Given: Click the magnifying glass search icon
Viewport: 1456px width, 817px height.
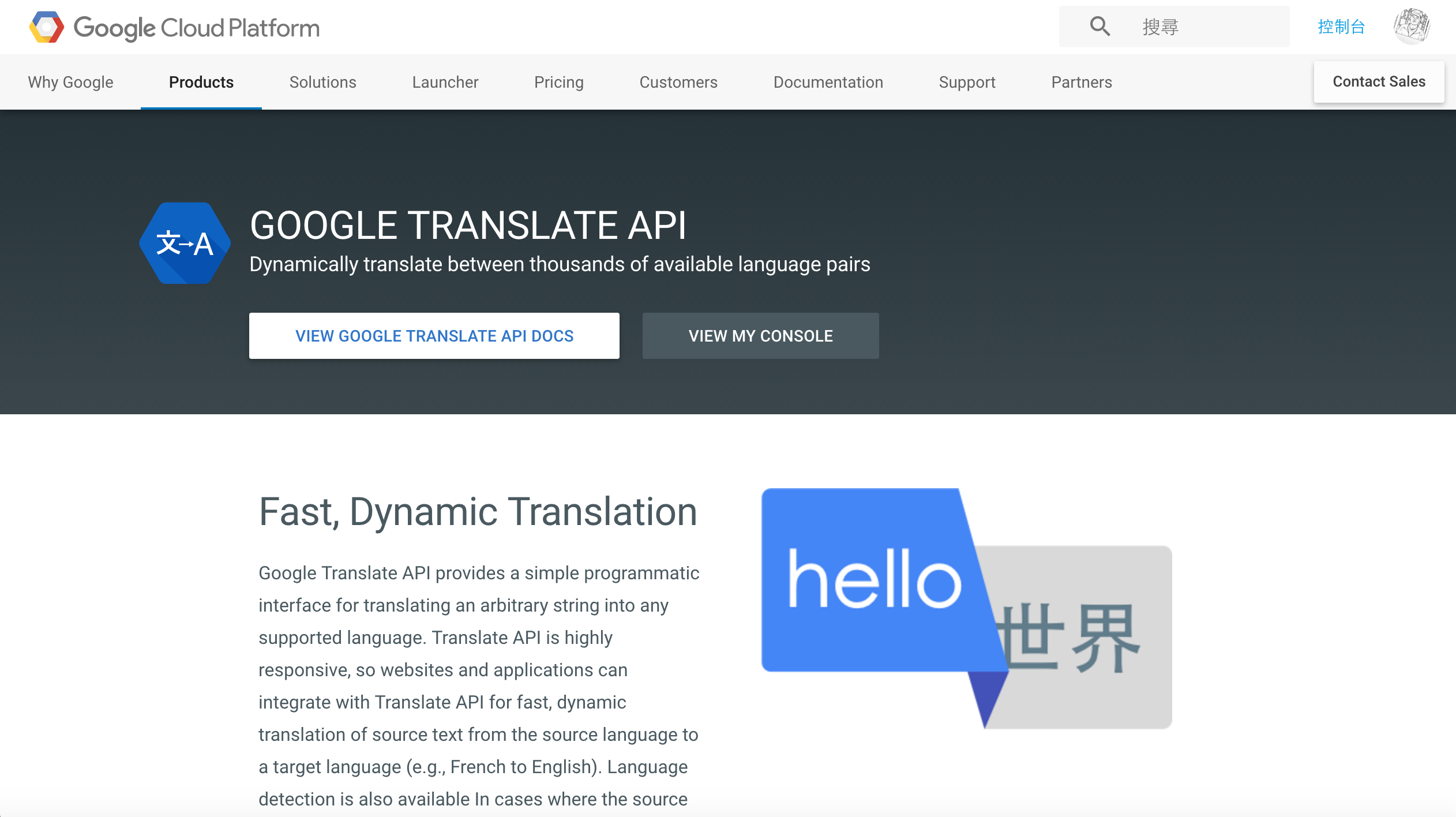Looking at the screenshot, I should click(1099, 27).
